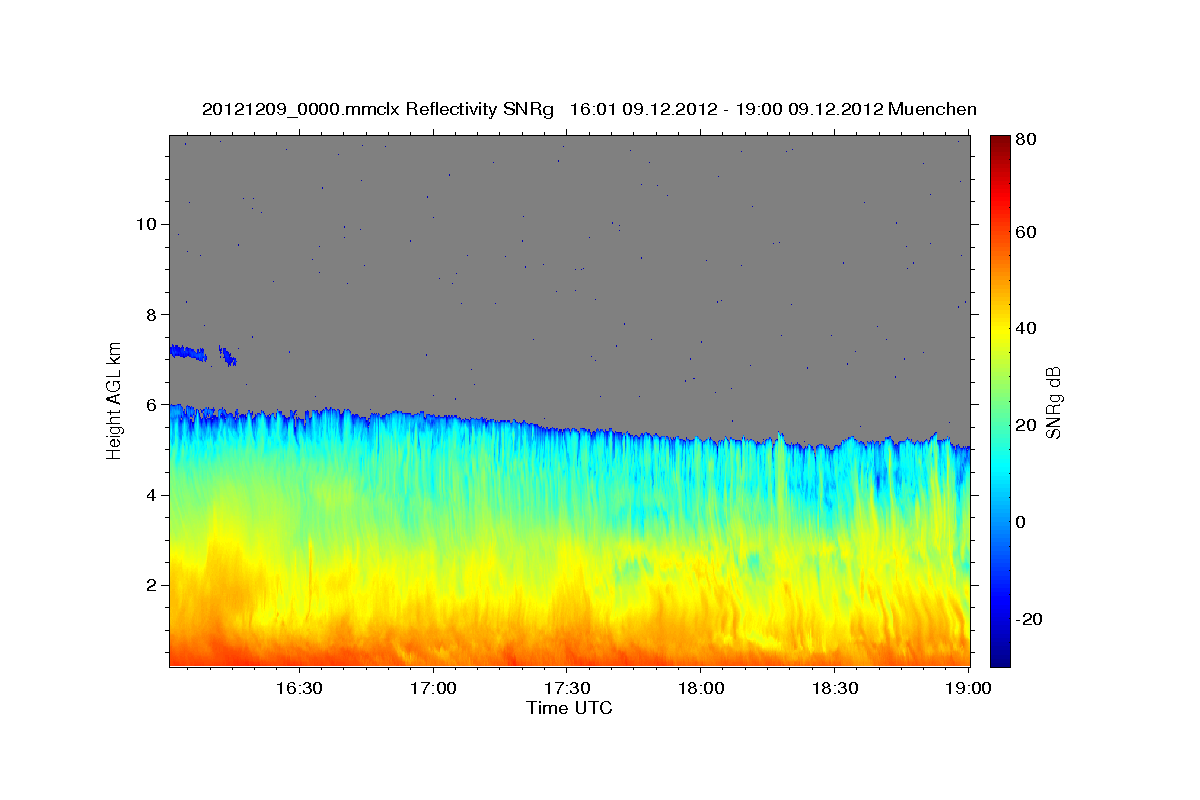Click the 'Time UTC' axis label

coord(569,708)
